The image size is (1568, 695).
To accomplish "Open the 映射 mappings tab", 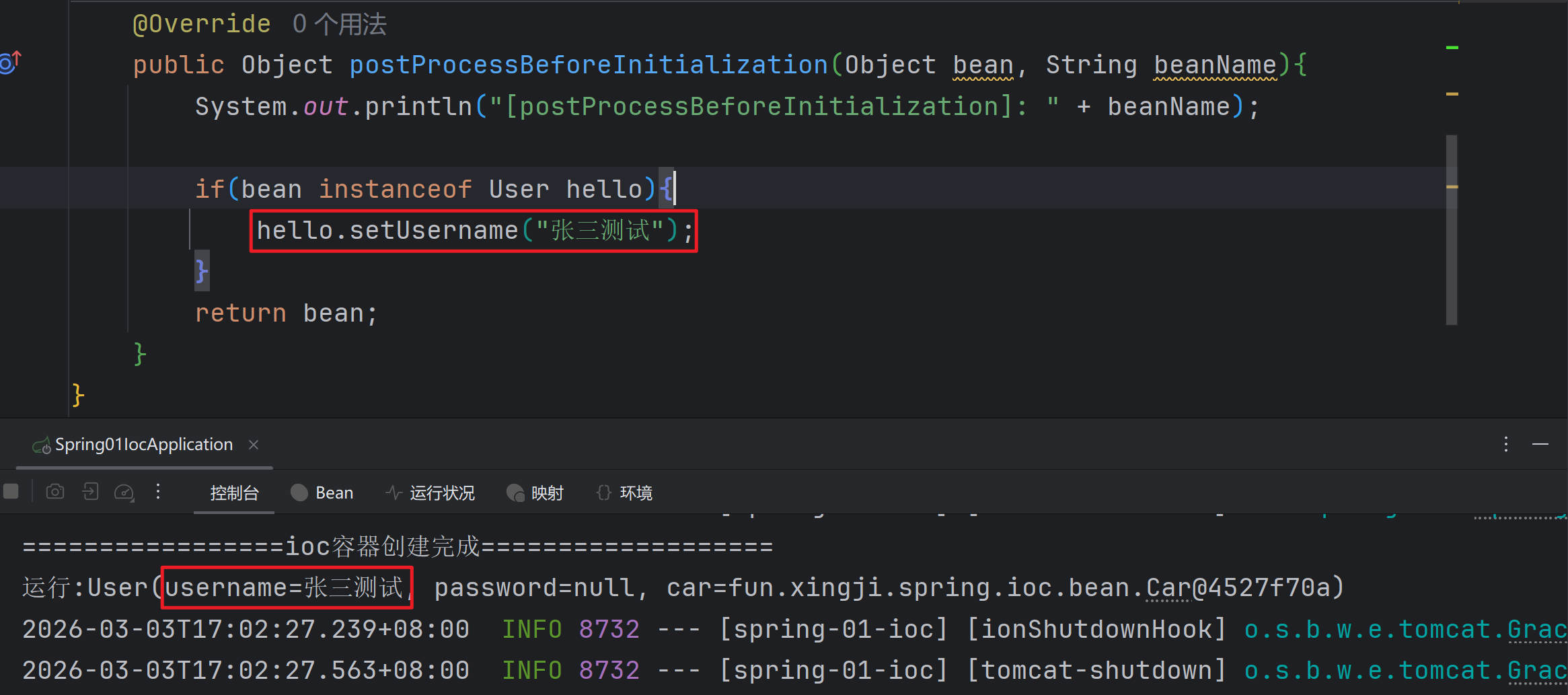I will tap(535, 493).
